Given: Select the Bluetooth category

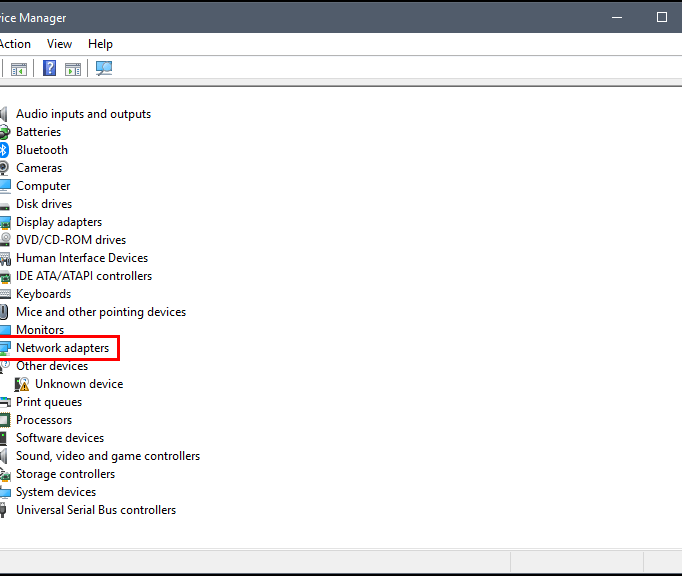Looking at the screenshot, I should tap(42, 150).
